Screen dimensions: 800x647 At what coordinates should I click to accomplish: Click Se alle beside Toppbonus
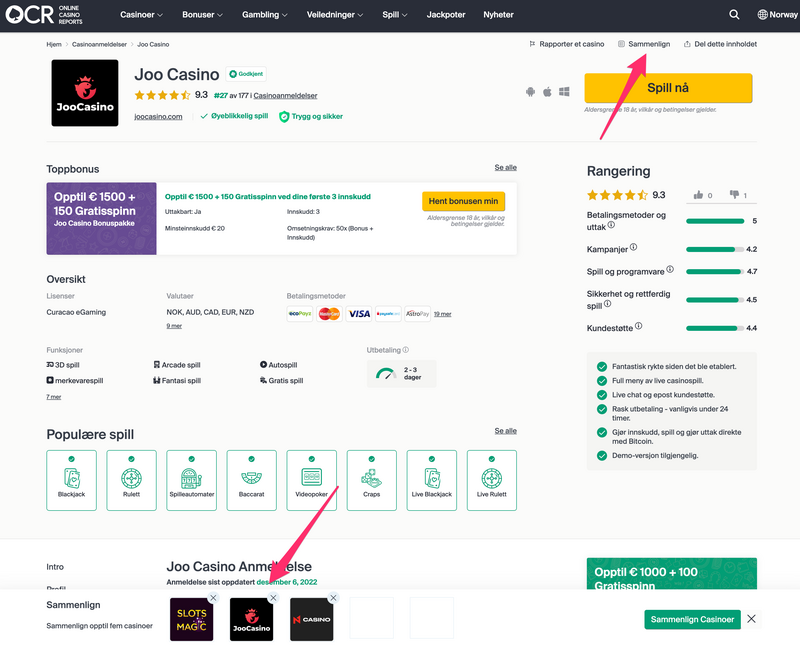[506, 167]
